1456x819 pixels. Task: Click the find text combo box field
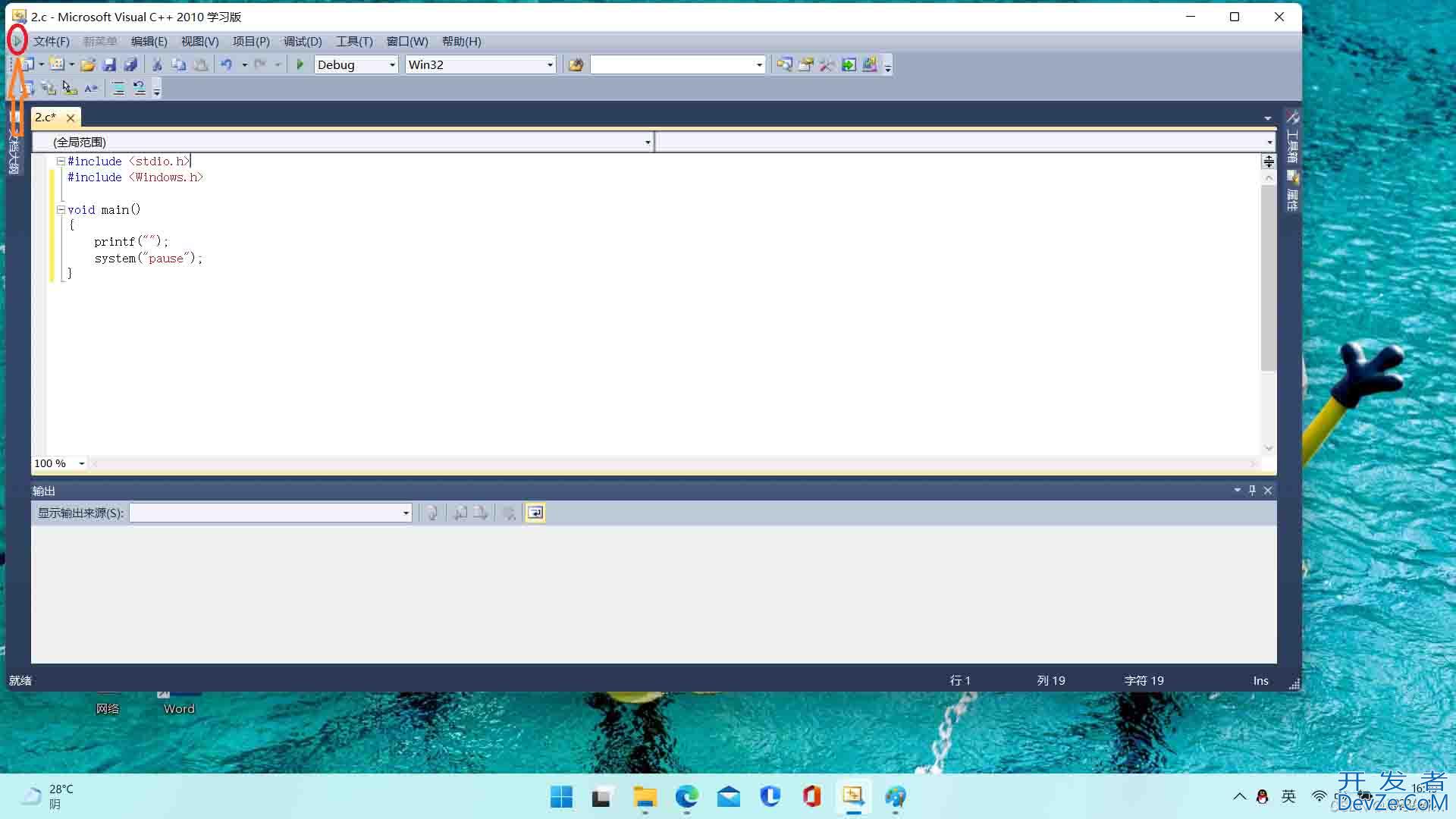(x=678, y=64)
